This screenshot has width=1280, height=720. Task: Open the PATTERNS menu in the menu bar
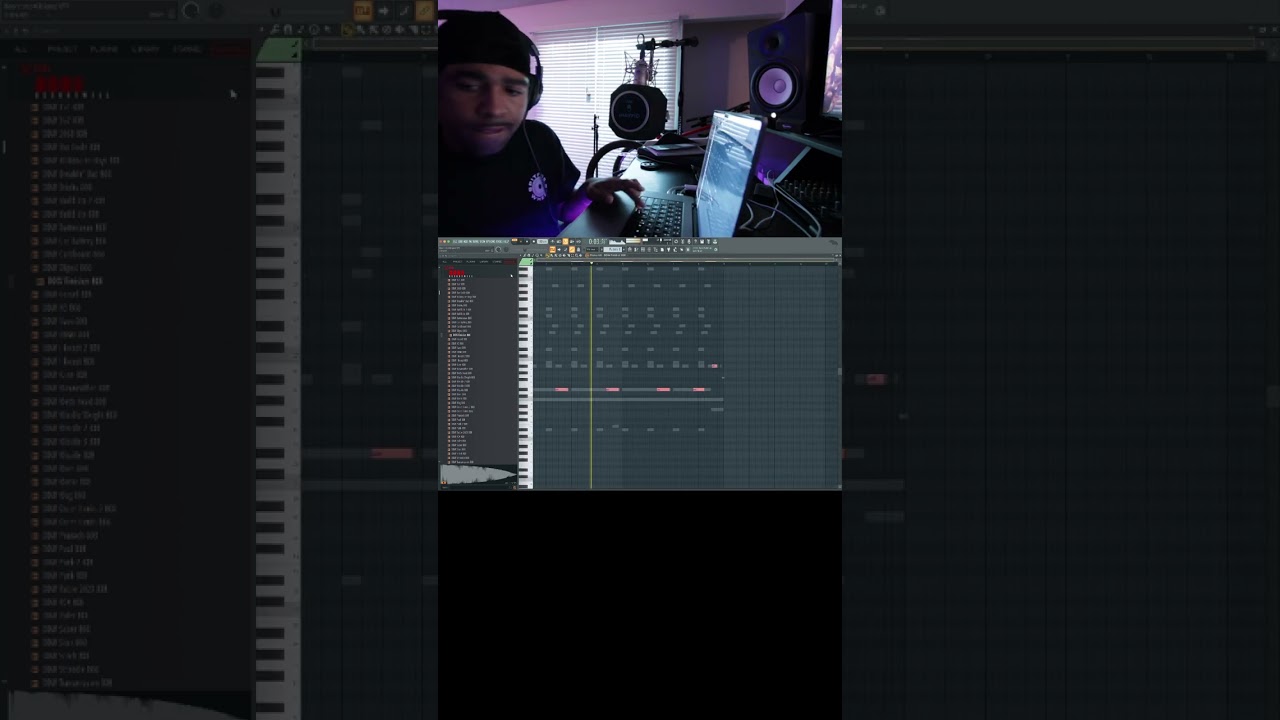click(x=473, y=241)
